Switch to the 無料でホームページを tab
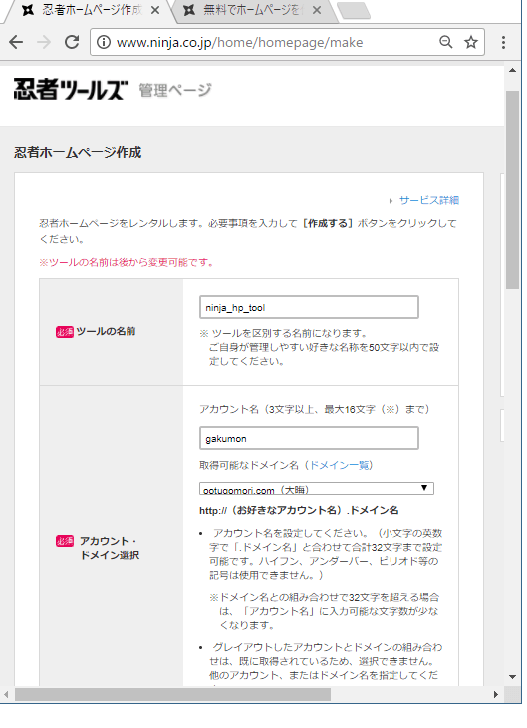527x728 pixels. point(253,10)
